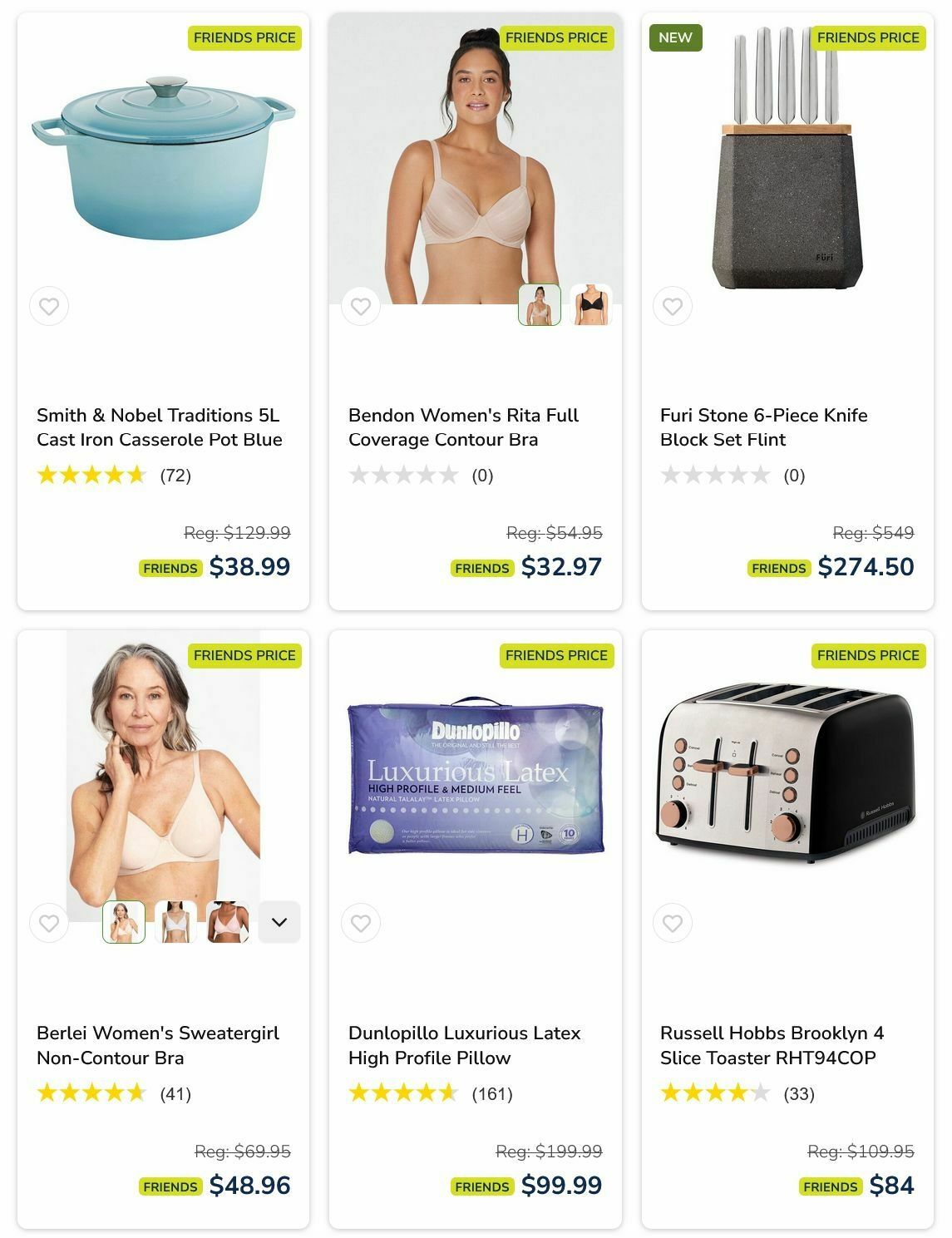Choose pink variant thumbnail of Berlei bra
This screenshot has height=1238, width=952.
click(228, 922)
